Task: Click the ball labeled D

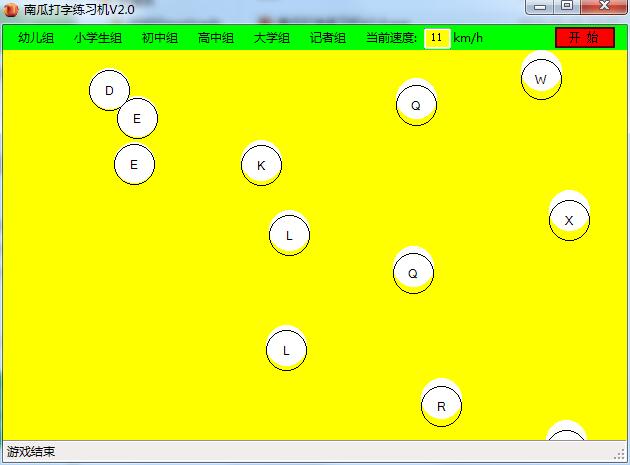Action: [108, 91]
